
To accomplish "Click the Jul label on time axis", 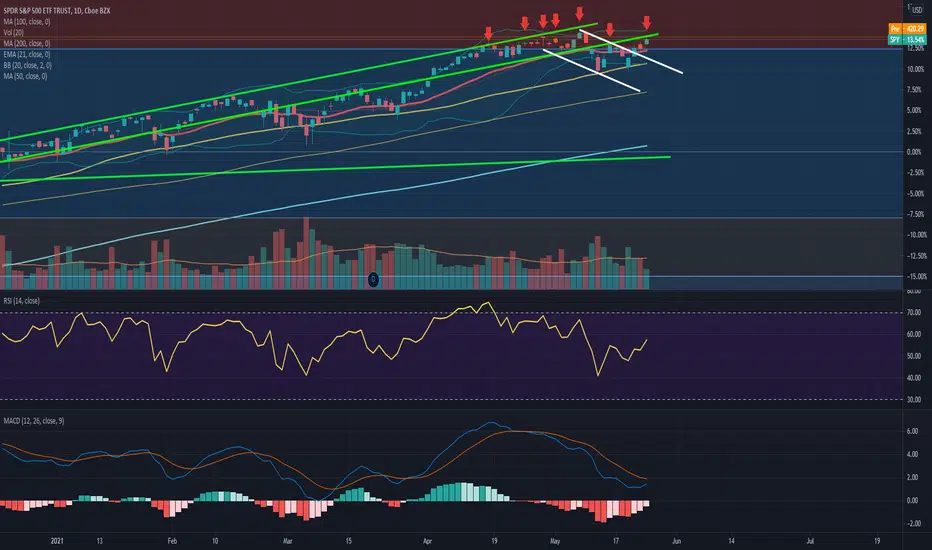I will tap(810, 541).
